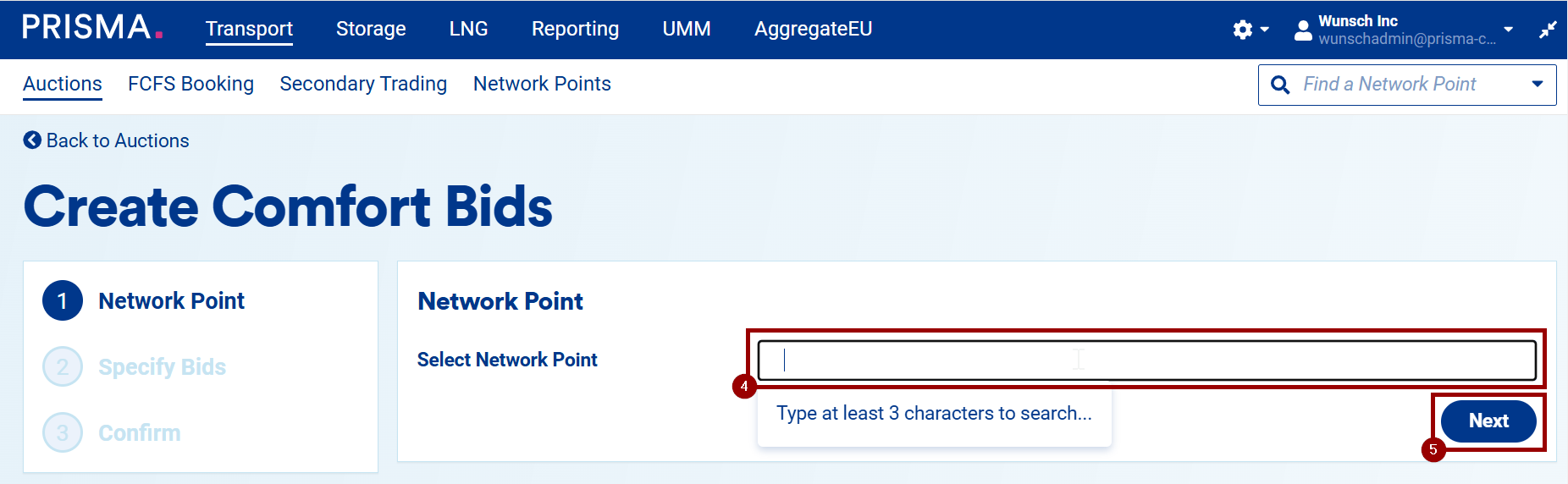Open the settings gear menu
The height and width of the screenshot is (484, 1568).
click(1243, 30)
